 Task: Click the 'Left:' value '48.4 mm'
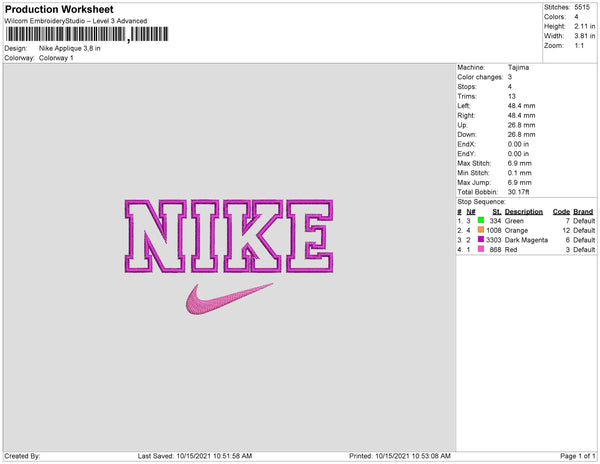tap(522, 106)
